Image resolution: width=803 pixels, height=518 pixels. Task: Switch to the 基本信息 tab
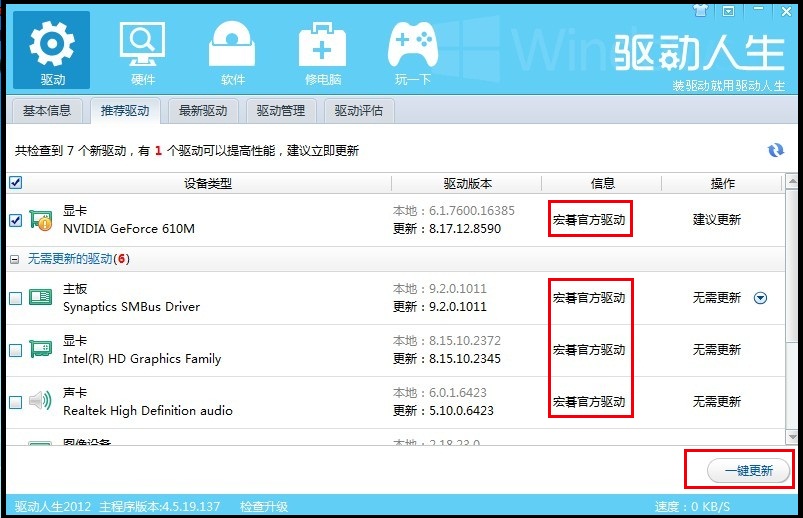click(x=47, y=111)
